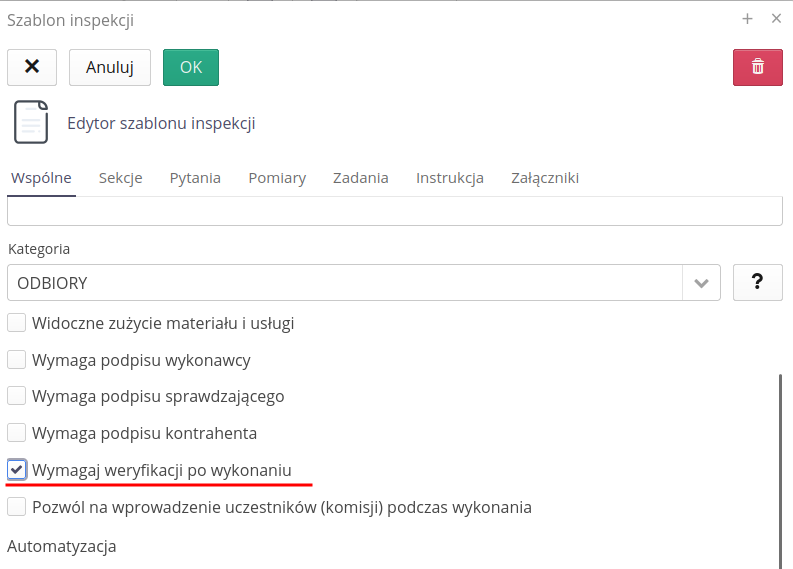Enable Widoczne zużycie materiału i usługi
The width and height of the screenshot is (793, 569).
coord(16,323)
